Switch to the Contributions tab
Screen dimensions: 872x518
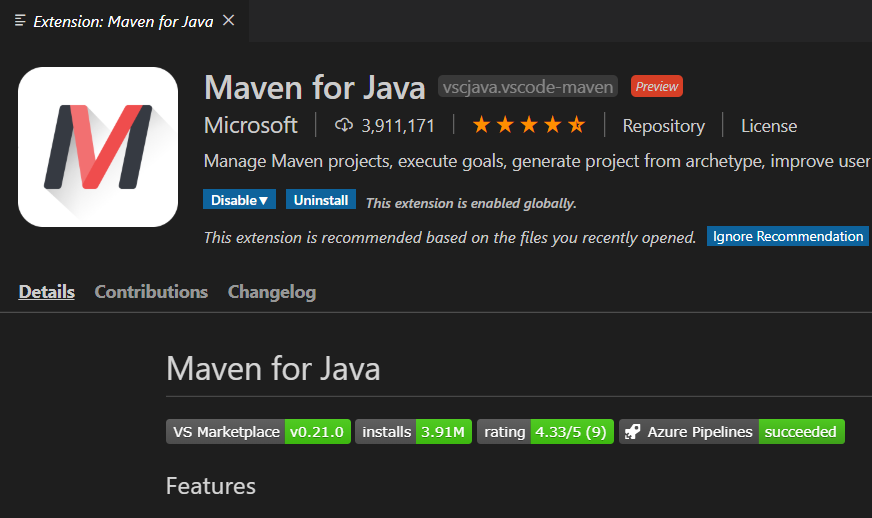tap(151, 292)
